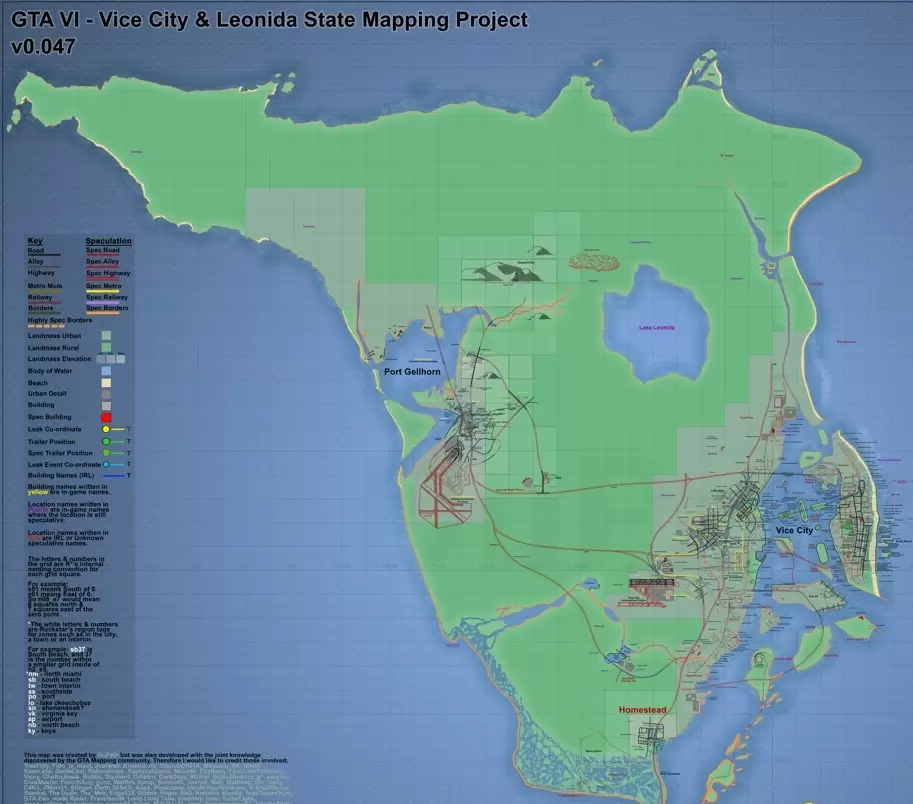The width and height of the screenshot is (913, 804).
Task: Click the Spec Trailer Position marker icon
Action: (106, 453)
